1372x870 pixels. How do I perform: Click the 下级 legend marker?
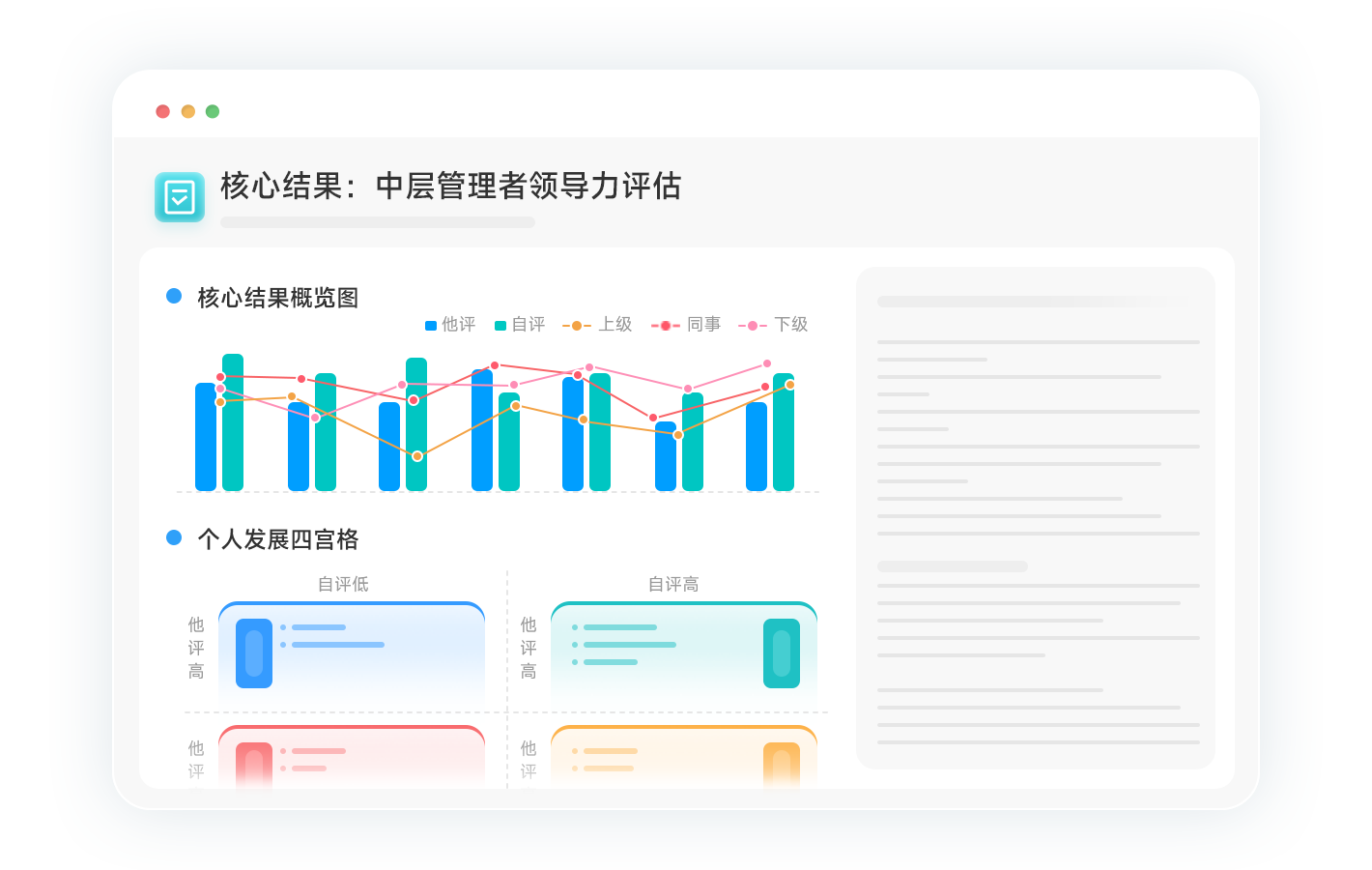(753, 326)
